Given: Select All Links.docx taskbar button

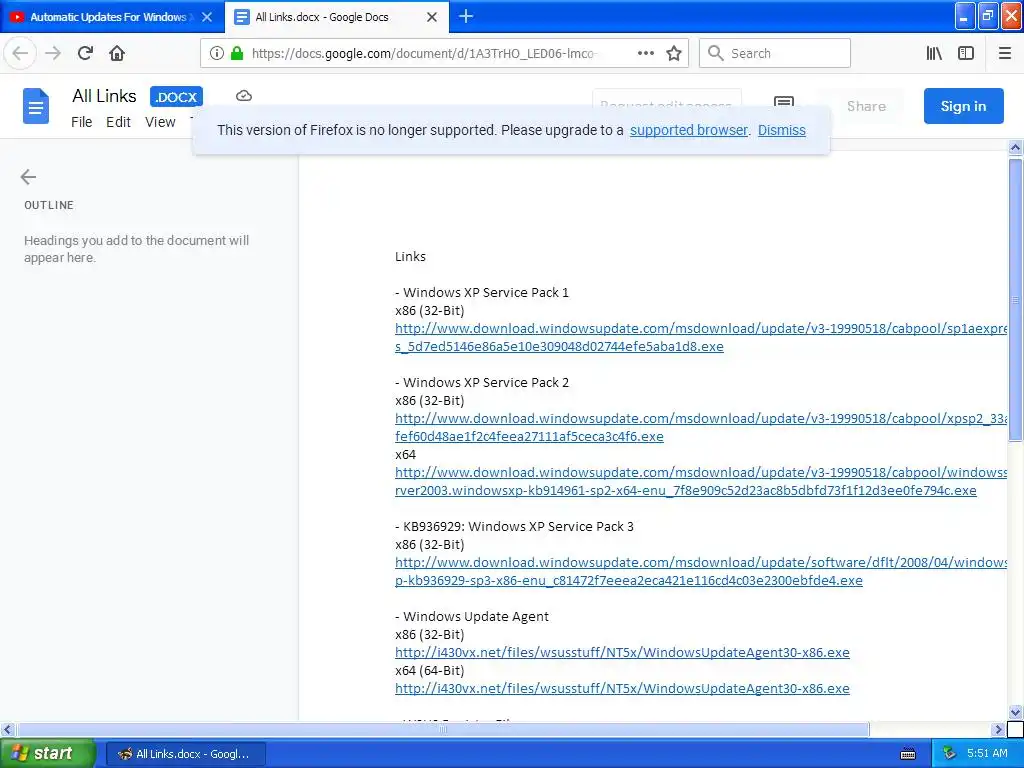Looking at the screenshot, I should pos(186,754).
